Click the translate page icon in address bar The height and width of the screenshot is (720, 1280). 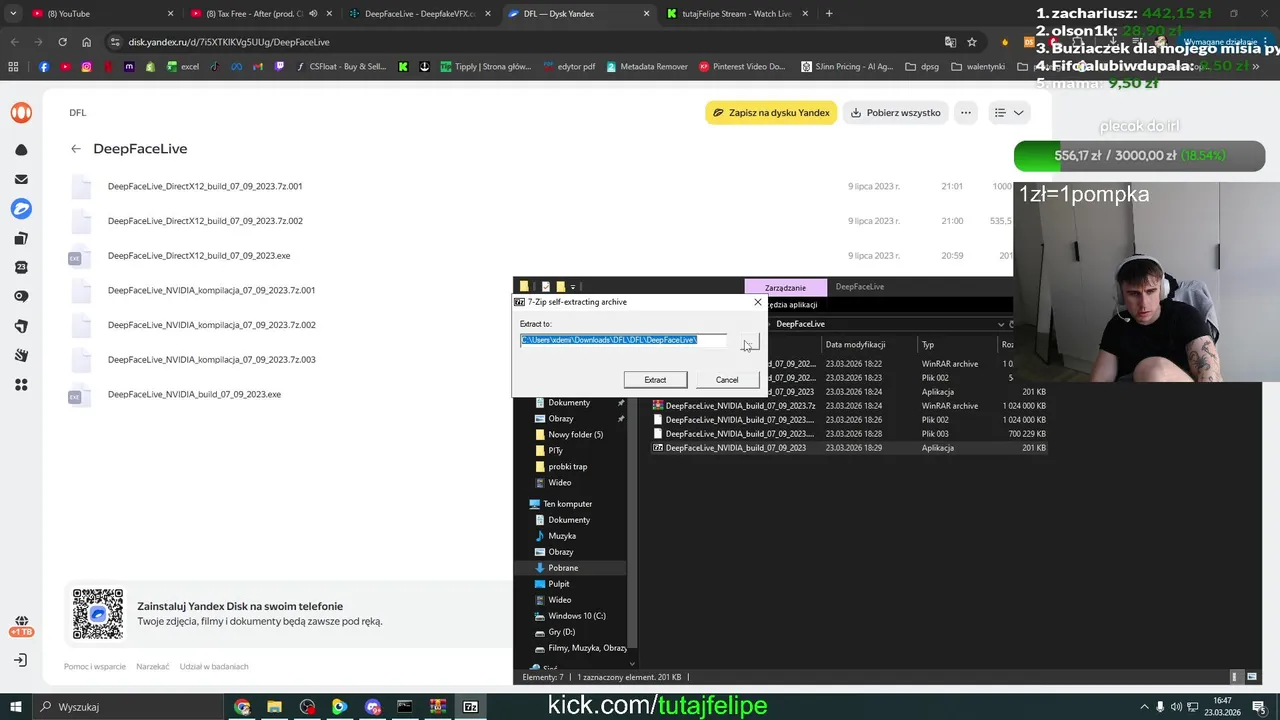click(x=950, y=42)
